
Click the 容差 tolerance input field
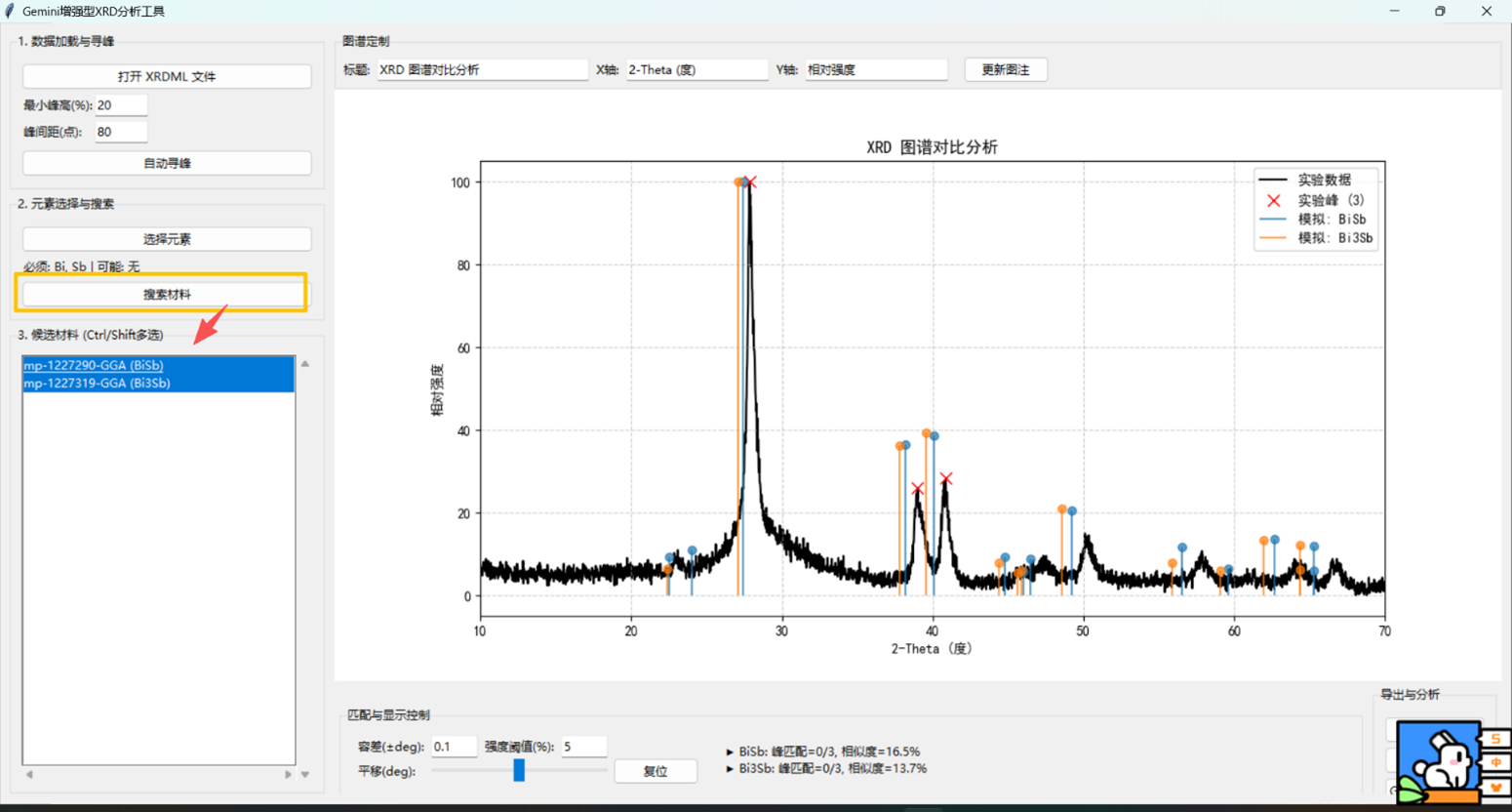(x=454, y=747)
